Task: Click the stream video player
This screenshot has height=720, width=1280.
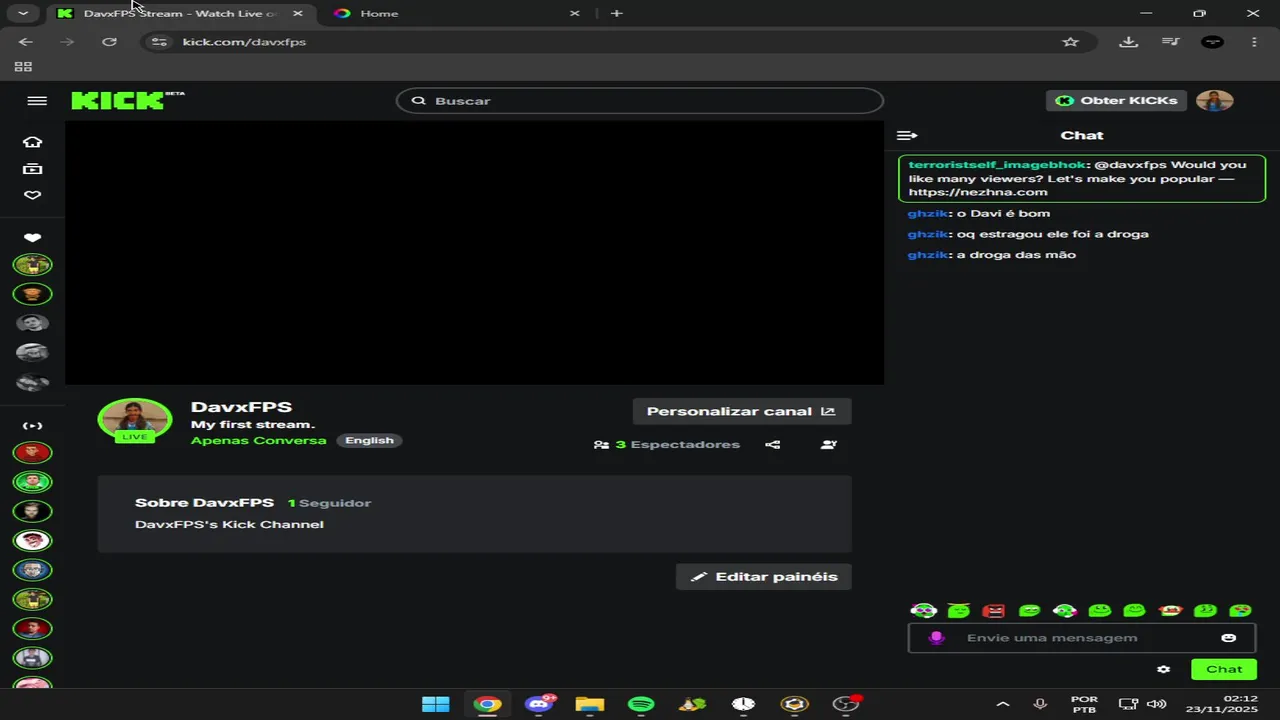Action: click(x=474, y=252)
